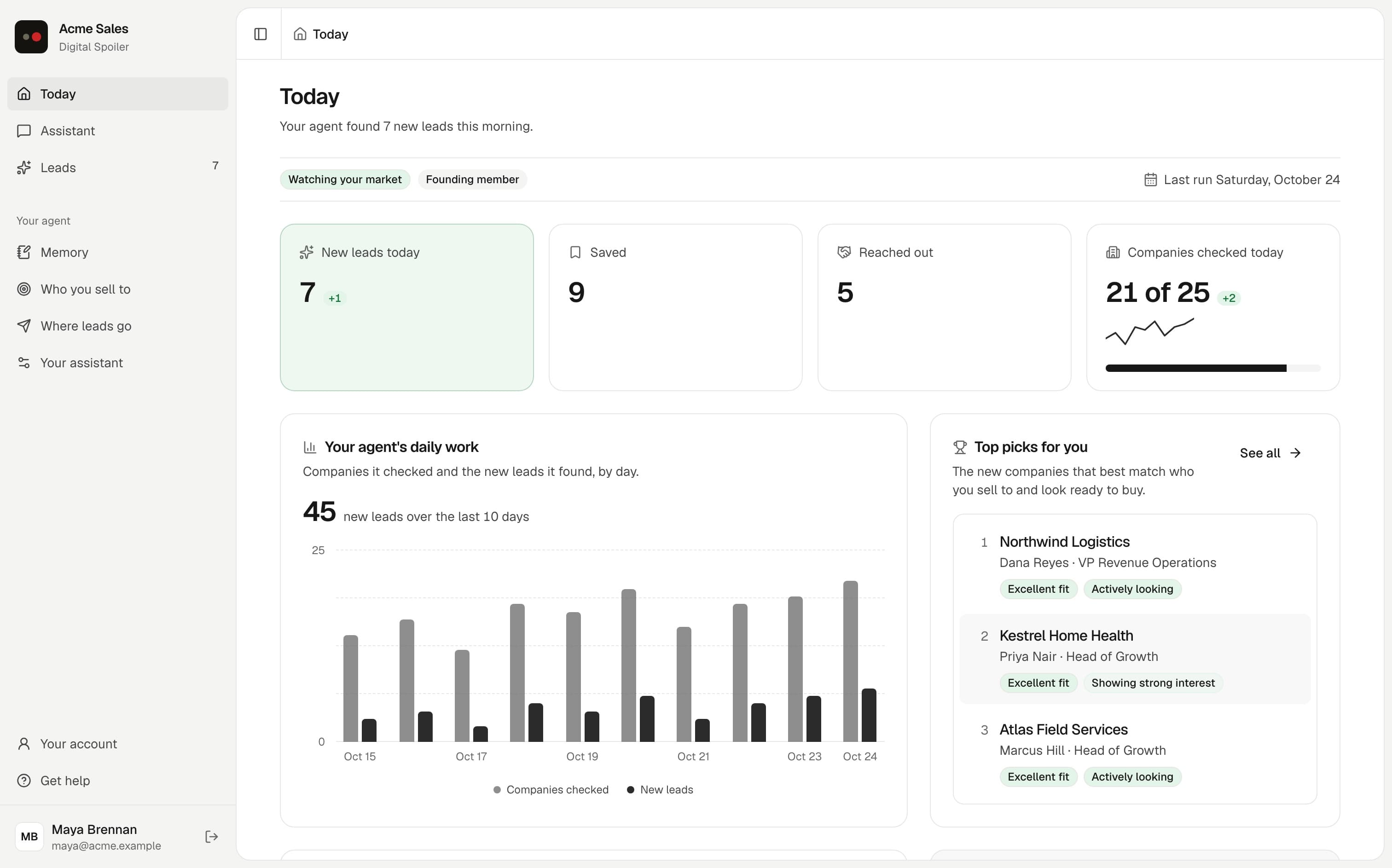The image size is (1392, 868).
Task: Click the paper plane icon for Where leads go
Action: [x=24, y=325]
